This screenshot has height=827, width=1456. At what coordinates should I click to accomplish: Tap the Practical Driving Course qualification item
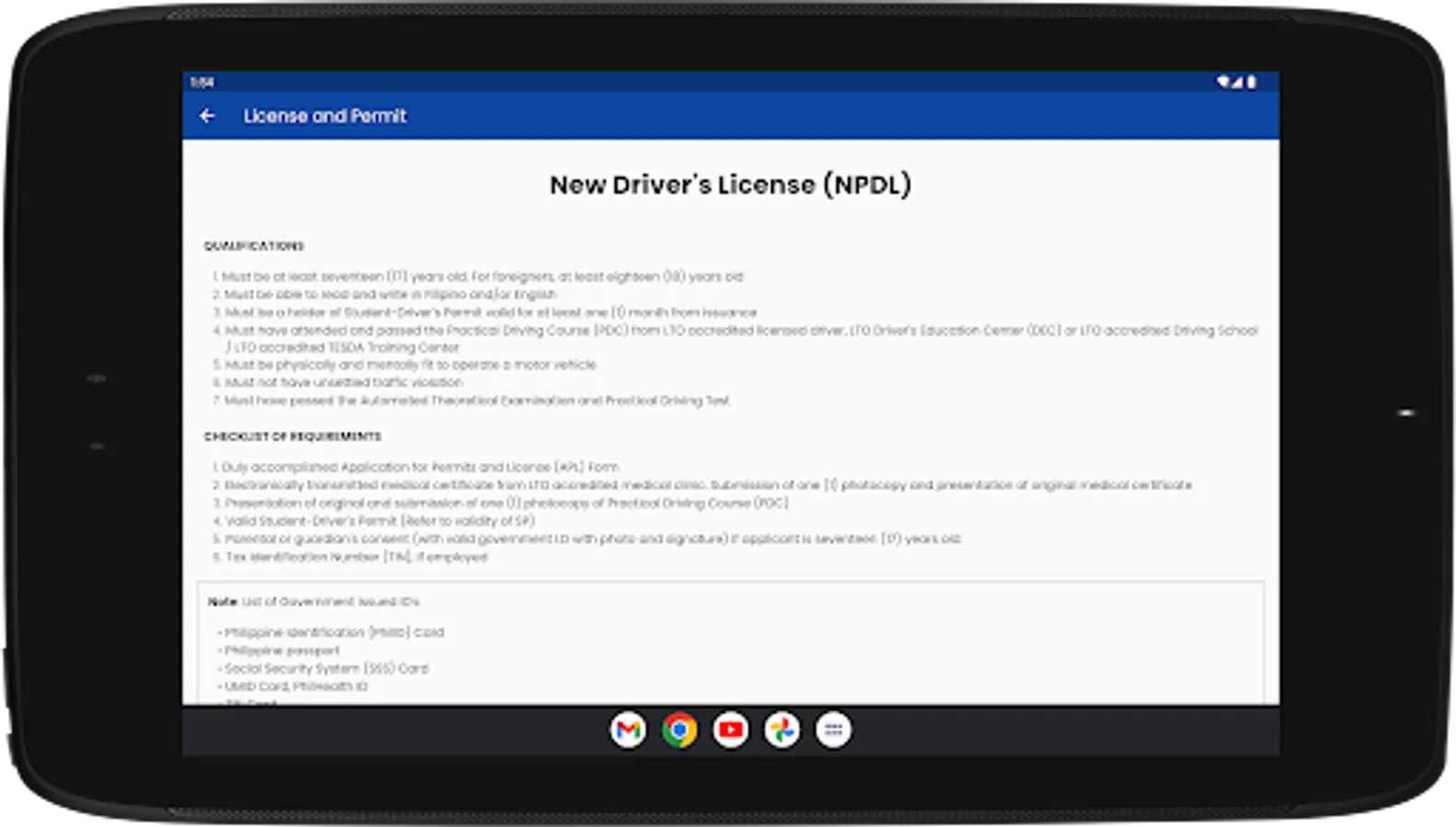click(x=735, y=331)
